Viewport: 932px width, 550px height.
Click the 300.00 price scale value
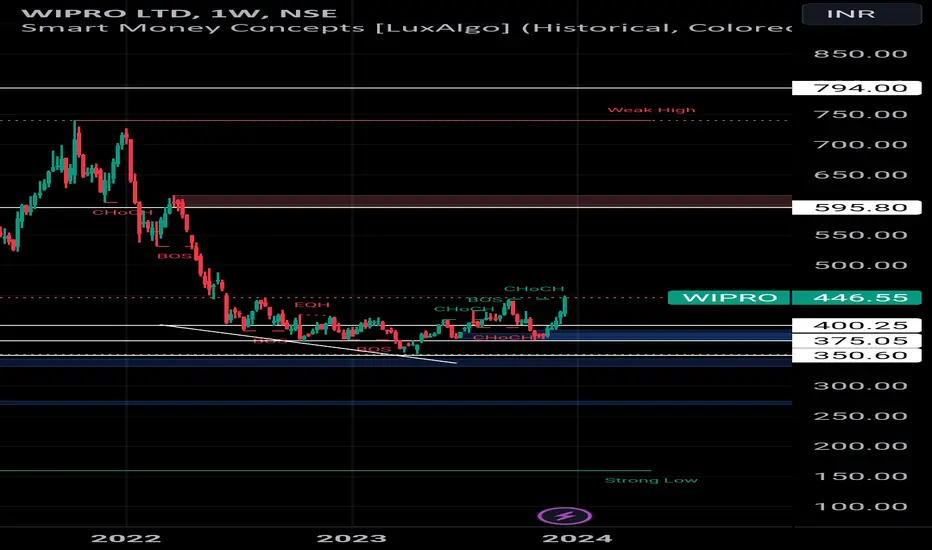tap(860, 386)
